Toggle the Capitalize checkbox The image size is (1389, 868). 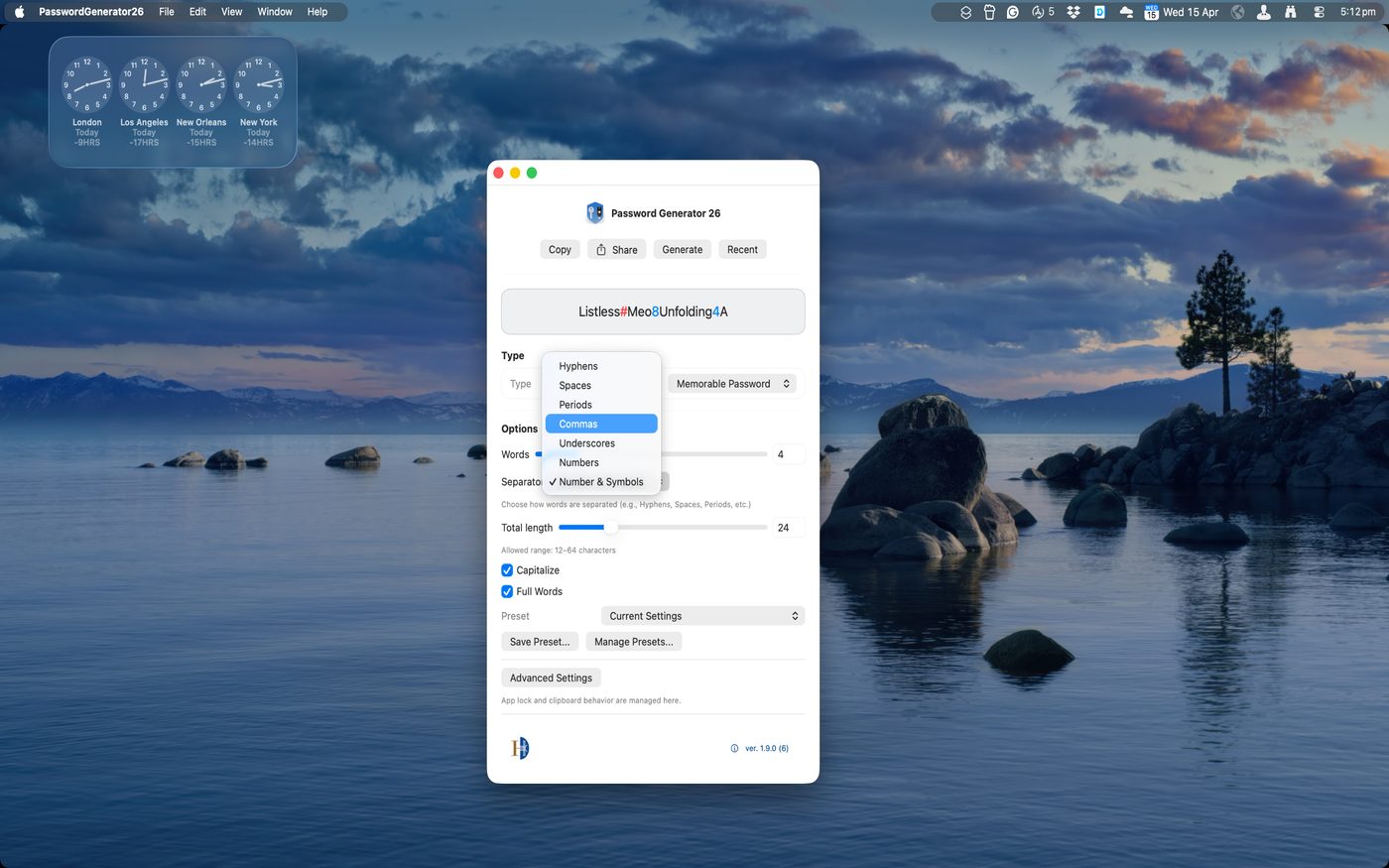coord(507,570)
